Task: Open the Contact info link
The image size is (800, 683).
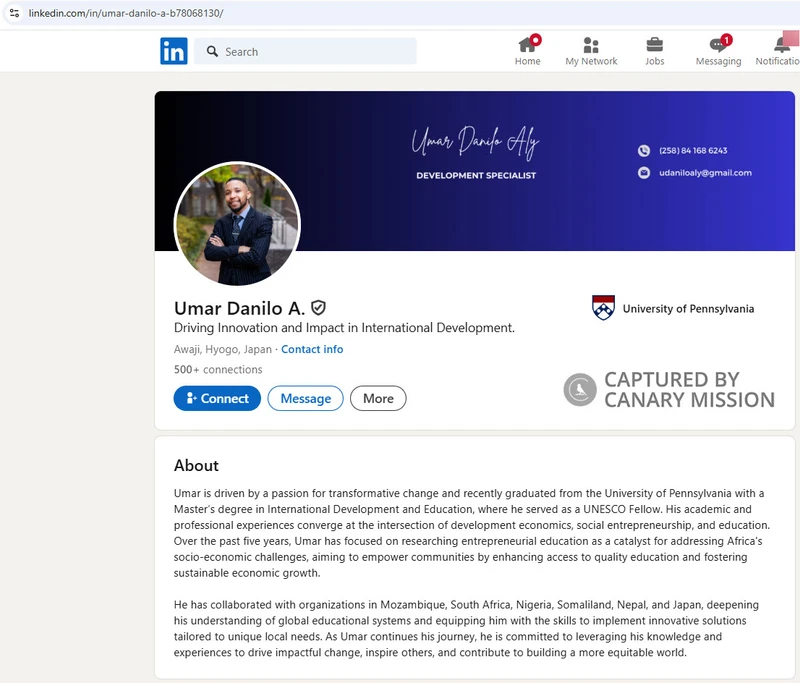Action: coord(312,349)
